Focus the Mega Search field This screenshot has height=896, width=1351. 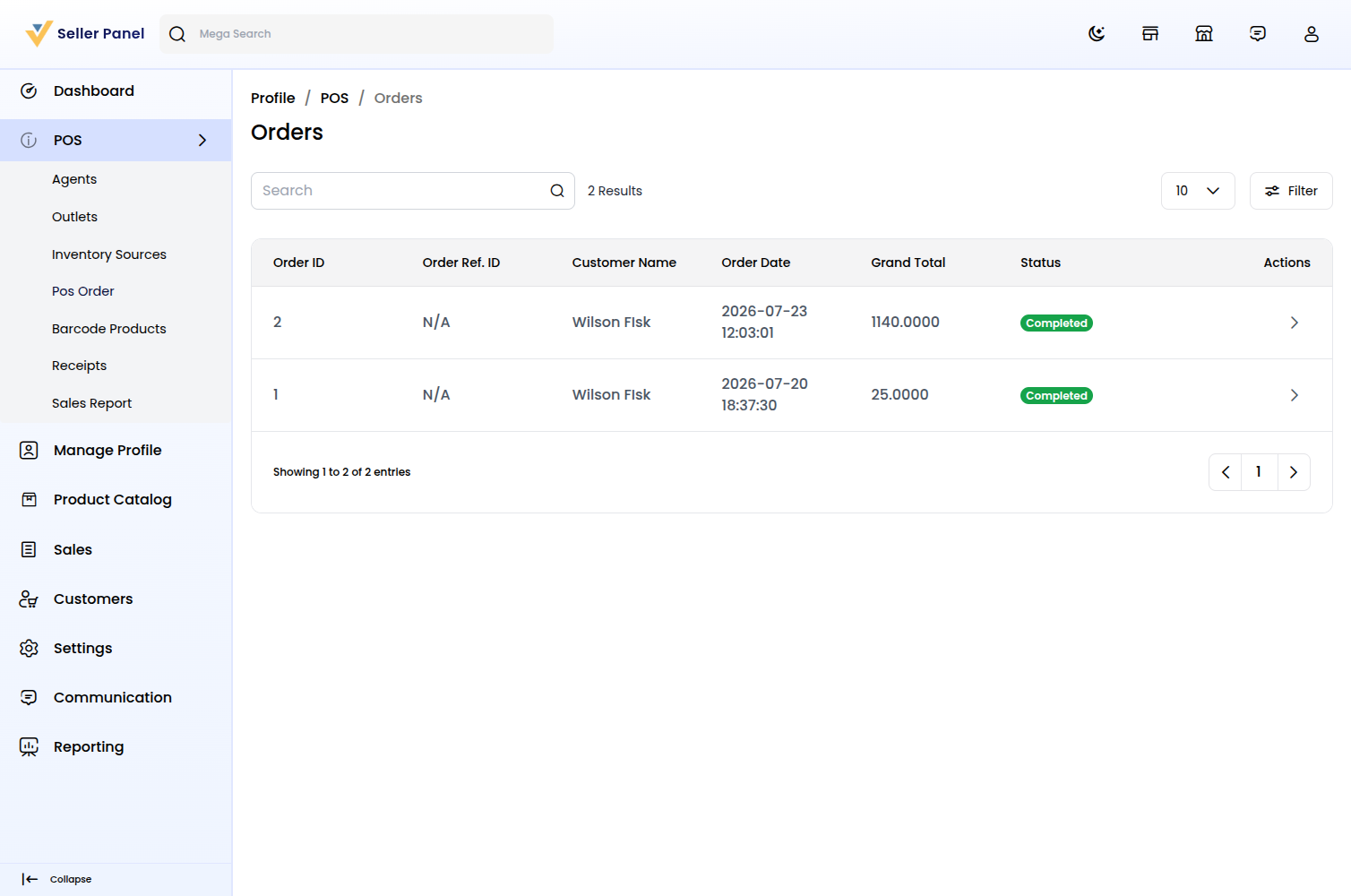356,34
